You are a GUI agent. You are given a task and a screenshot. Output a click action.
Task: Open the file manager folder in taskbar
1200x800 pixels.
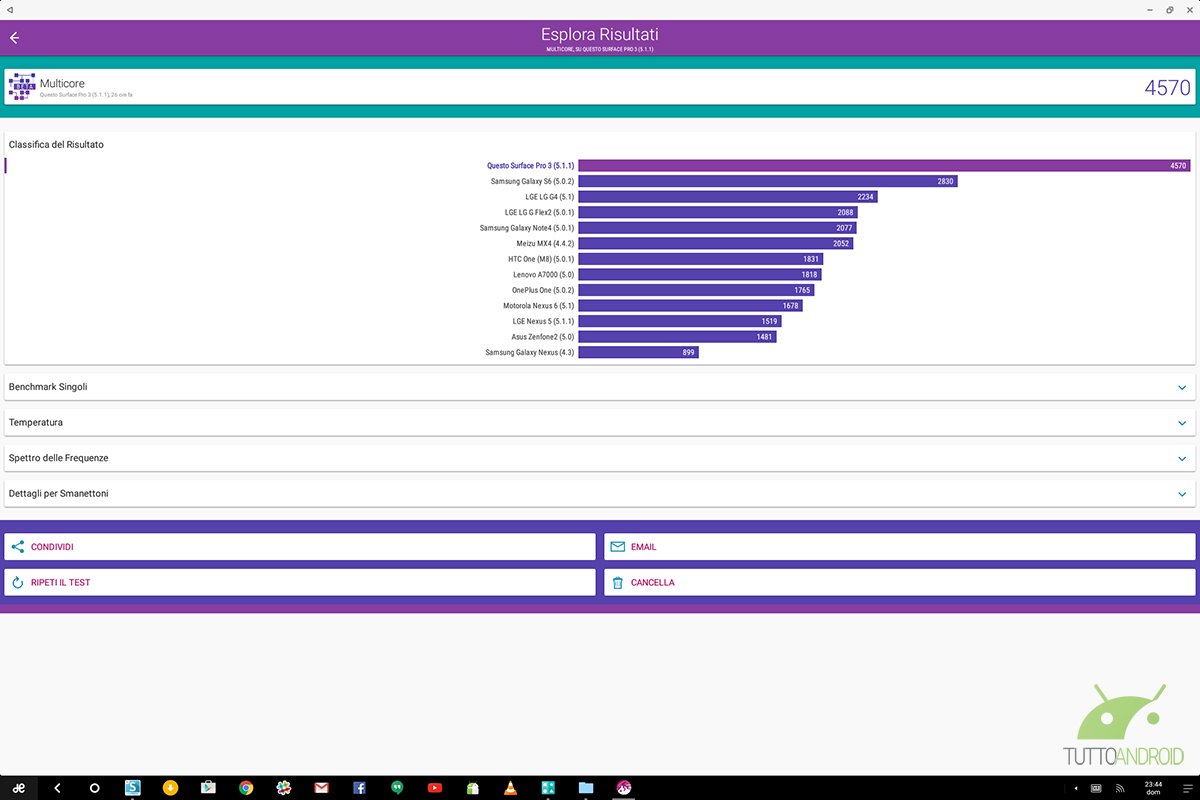pyautogui.click(x=586, y=788)
